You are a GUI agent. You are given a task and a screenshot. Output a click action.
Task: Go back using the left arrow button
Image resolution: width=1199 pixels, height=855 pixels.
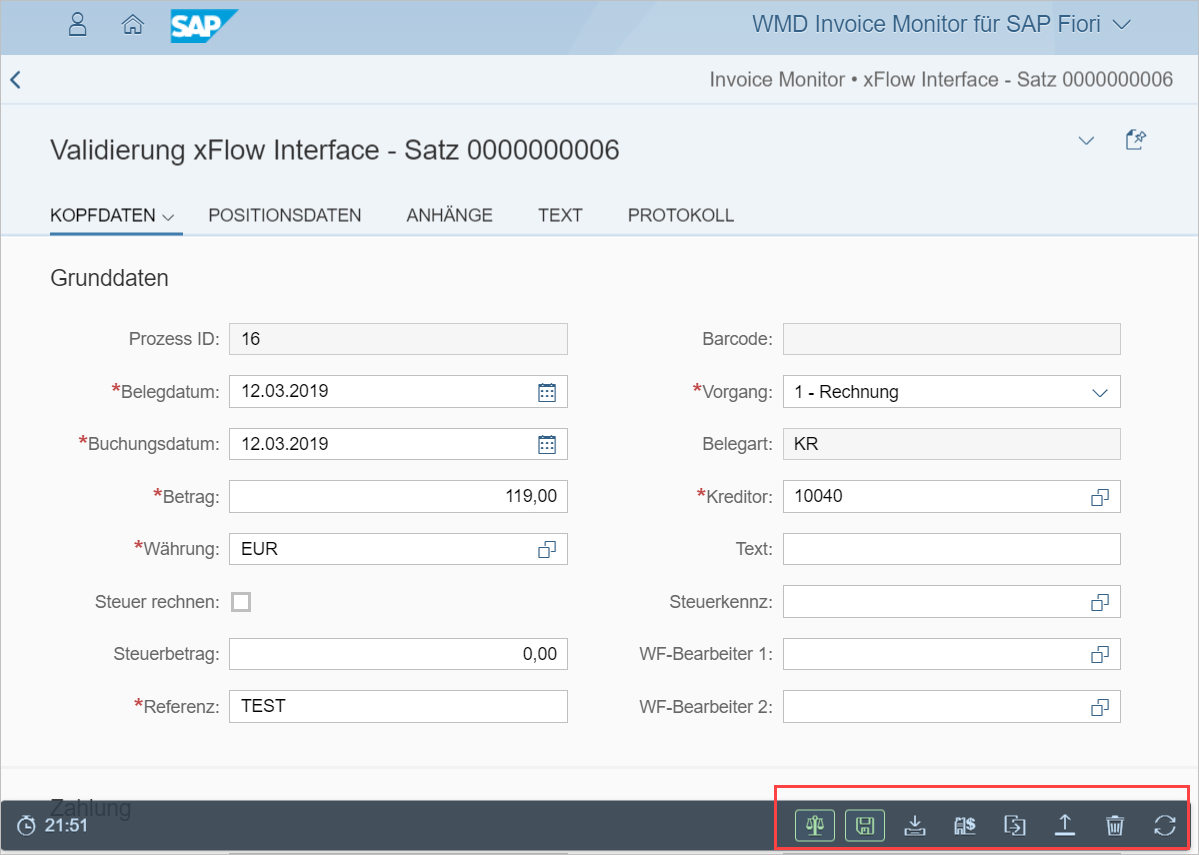click(x=16, y=80)
